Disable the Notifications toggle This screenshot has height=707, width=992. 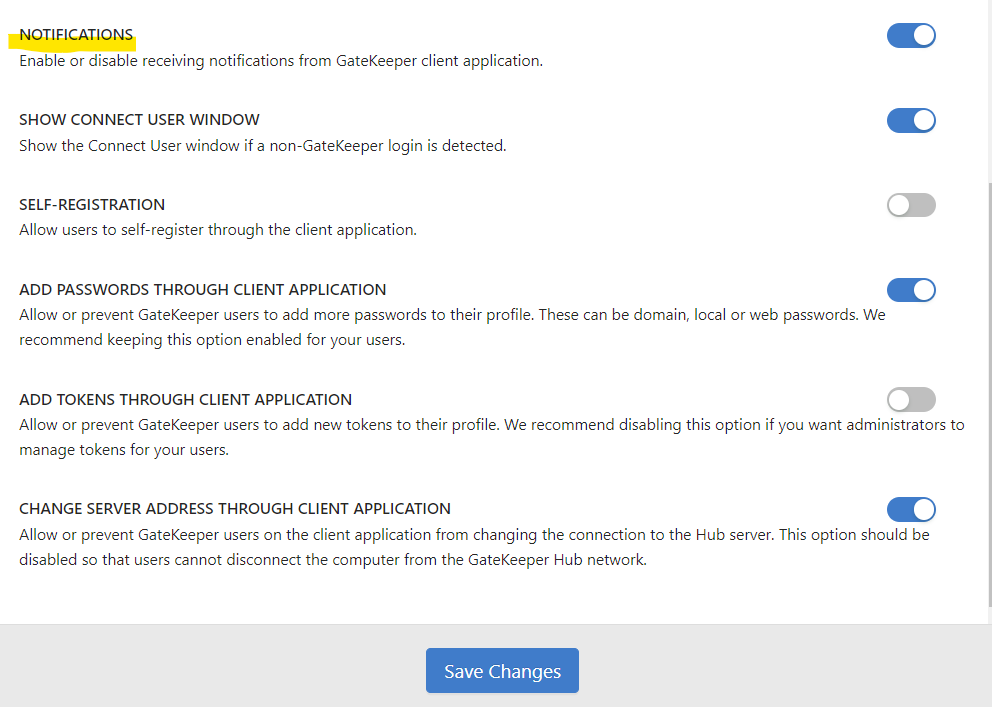pyautogui.click(x=910, y=35)
